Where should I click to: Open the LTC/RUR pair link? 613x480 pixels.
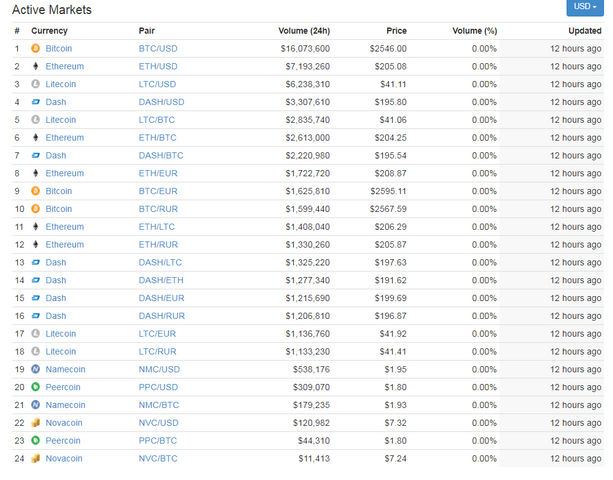[x=158, y=351]
